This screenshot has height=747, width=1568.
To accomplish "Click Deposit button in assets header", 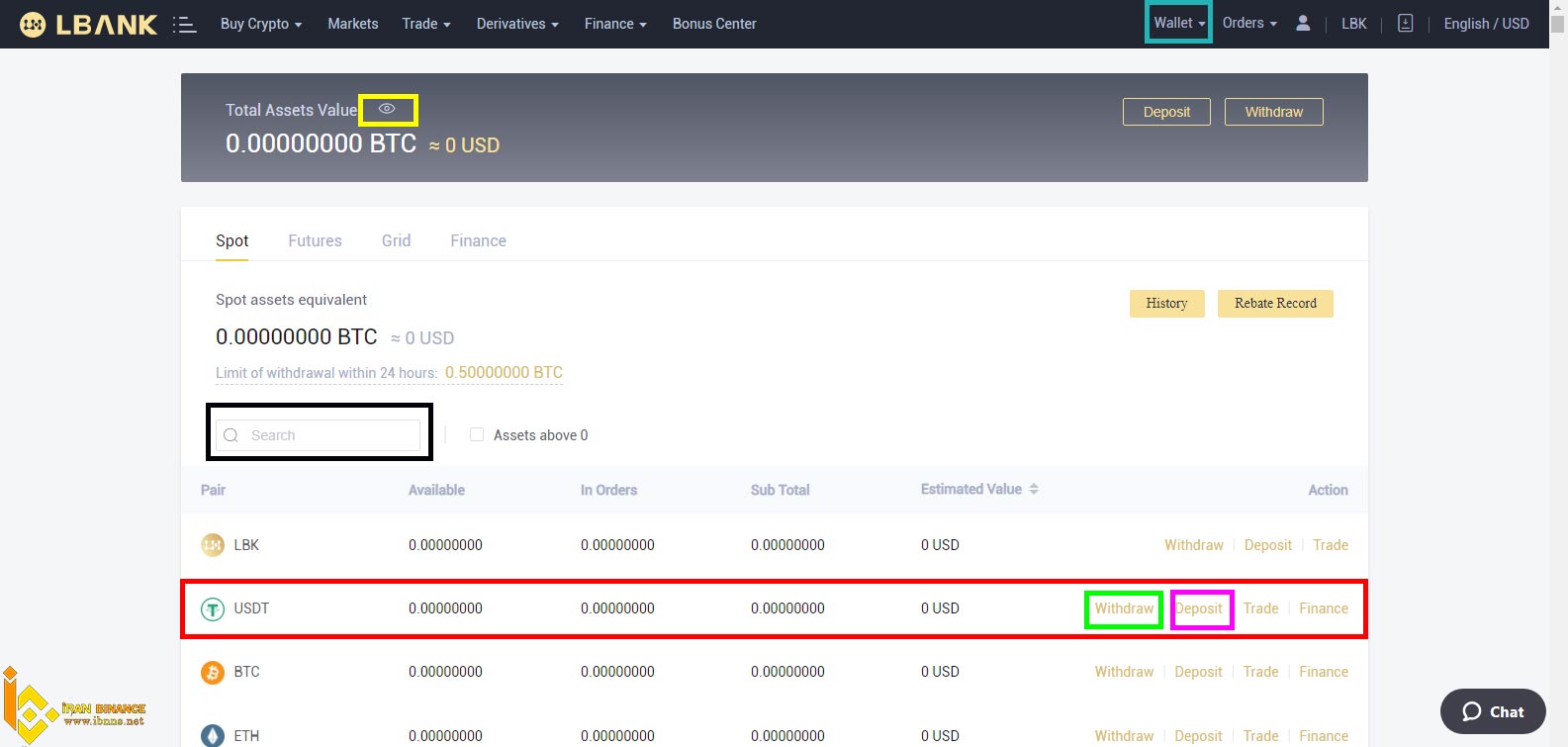I will click(1166, 112).
